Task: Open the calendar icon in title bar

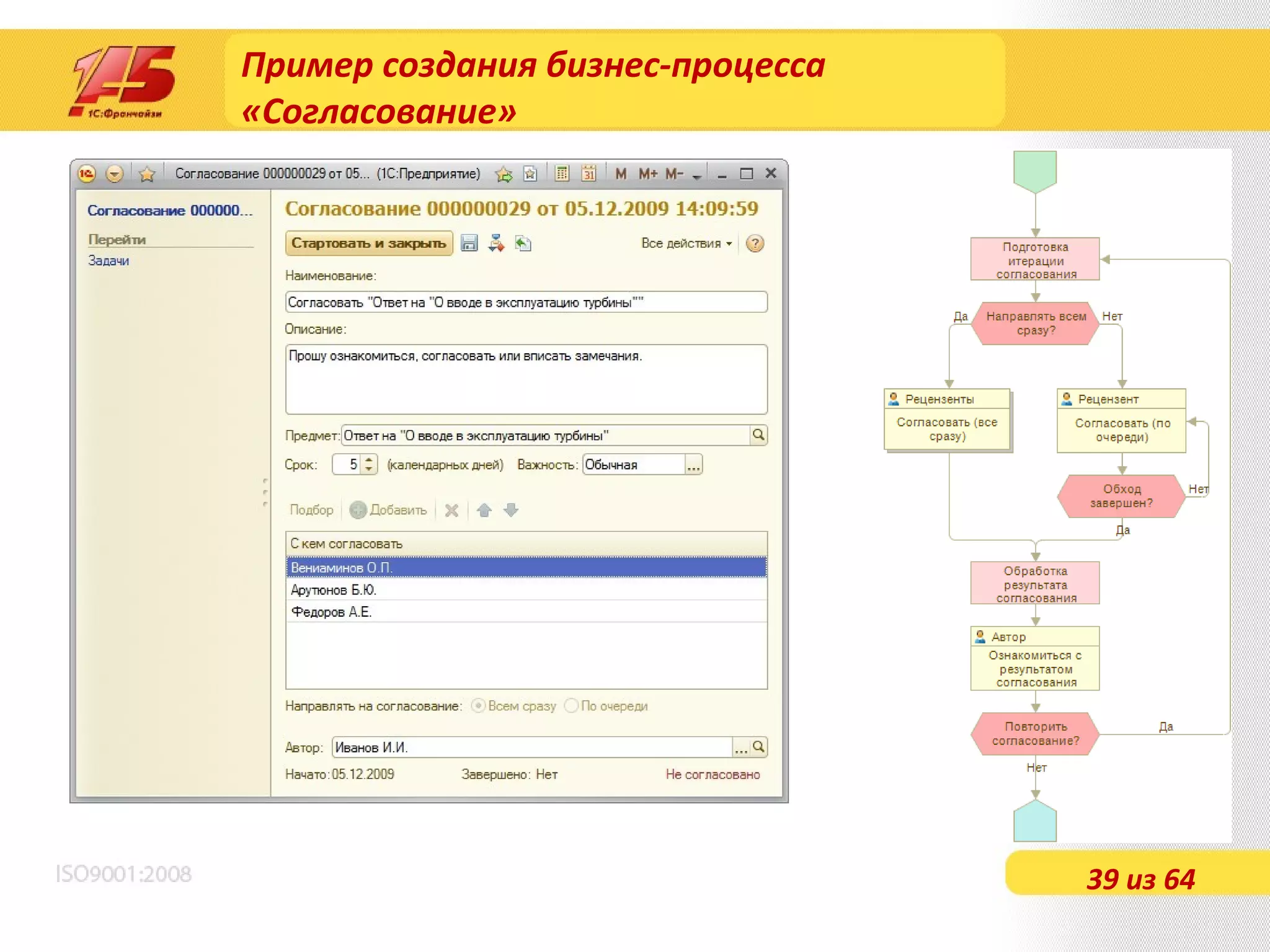Action: coord(588,174)
